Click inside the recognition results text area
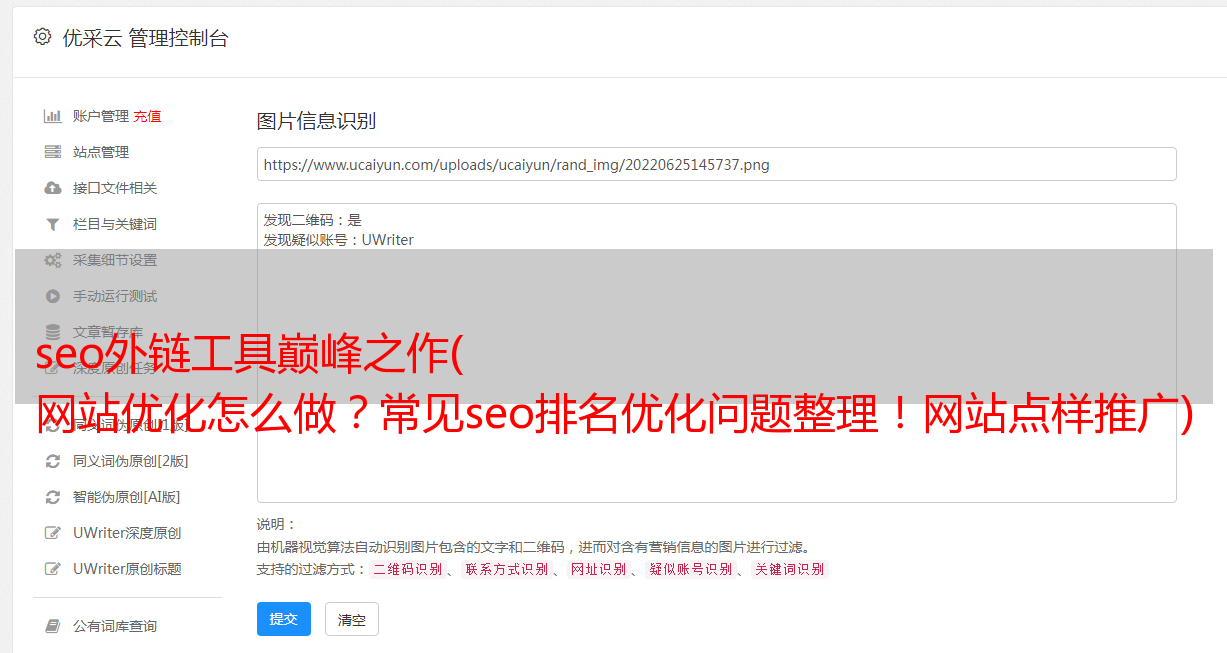 pos(716,352)
